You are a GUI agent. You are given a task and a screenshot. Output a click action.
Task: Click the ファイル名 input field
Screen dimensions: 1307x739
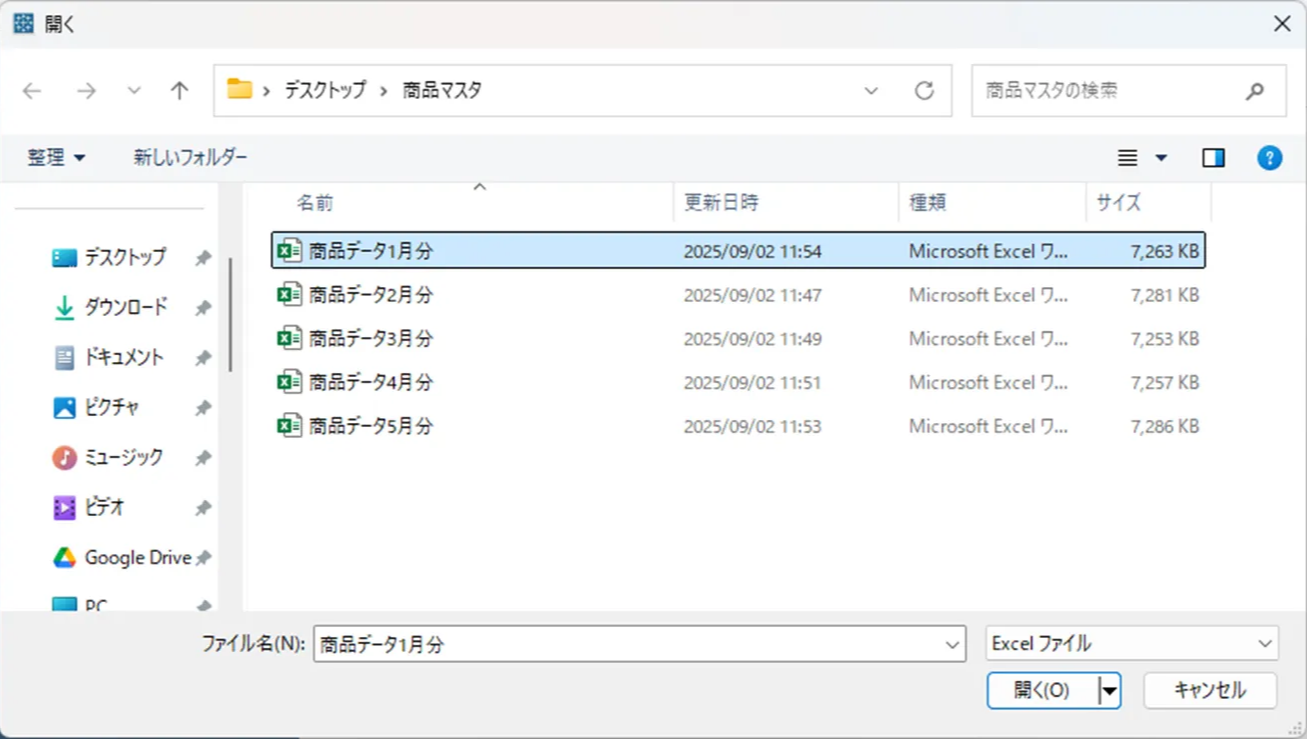pos(628,645)
